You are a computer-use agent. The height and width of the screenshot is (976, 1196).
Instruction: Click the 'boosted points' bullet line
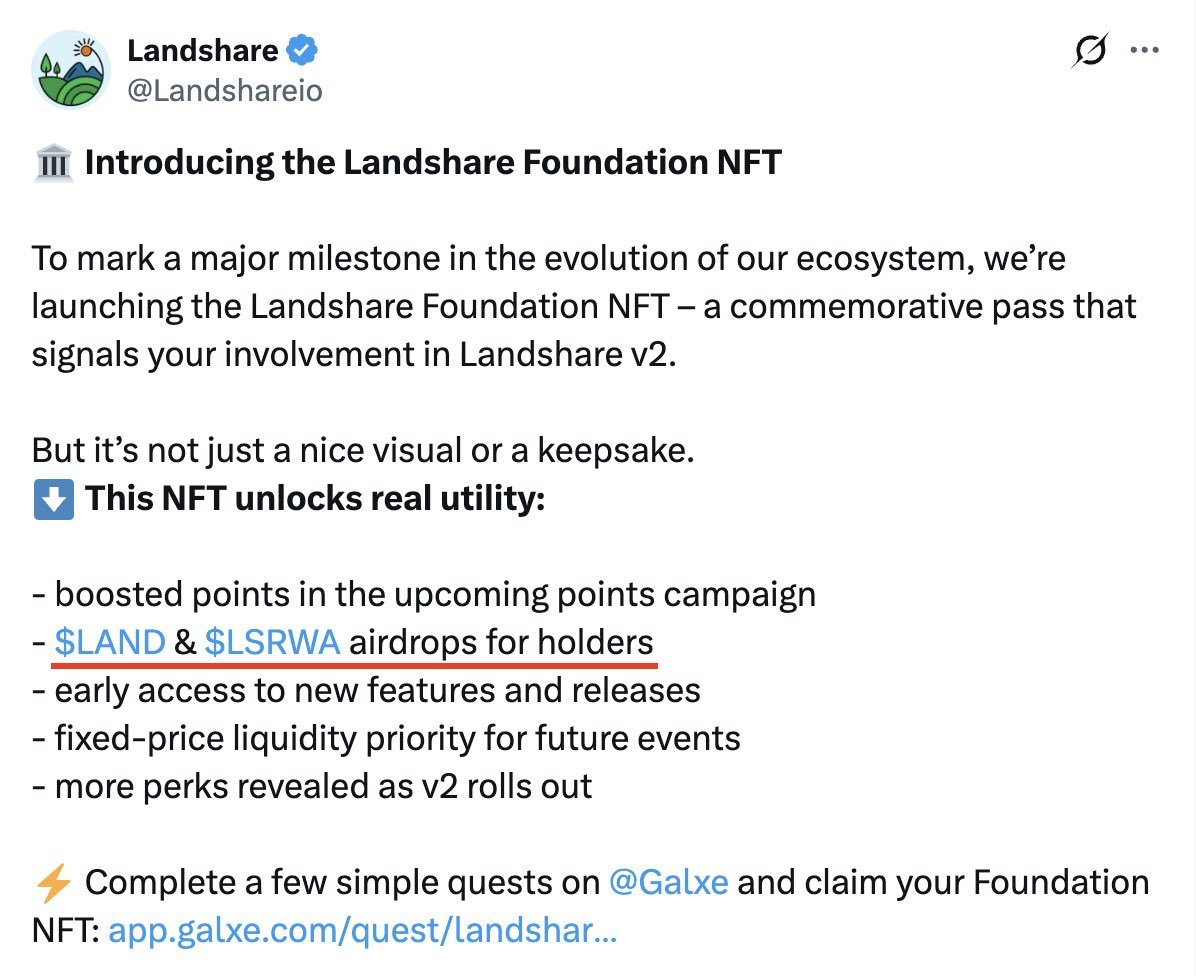425,594
